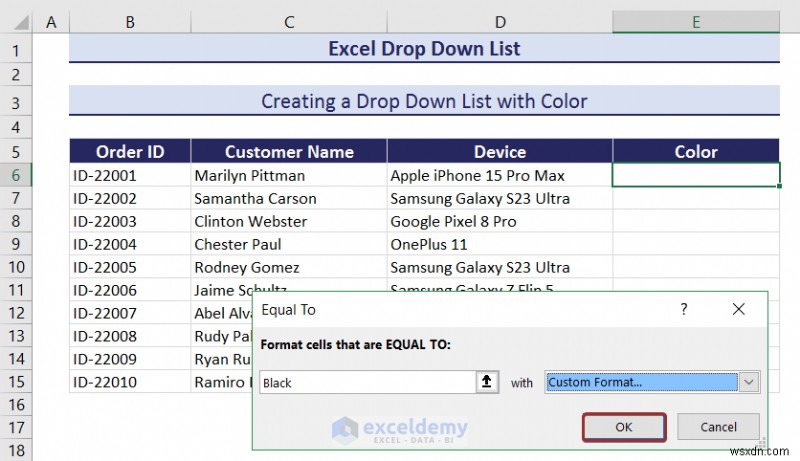Select the empty Color cell E6
The image size is (800, 461).
pos(696,175)
